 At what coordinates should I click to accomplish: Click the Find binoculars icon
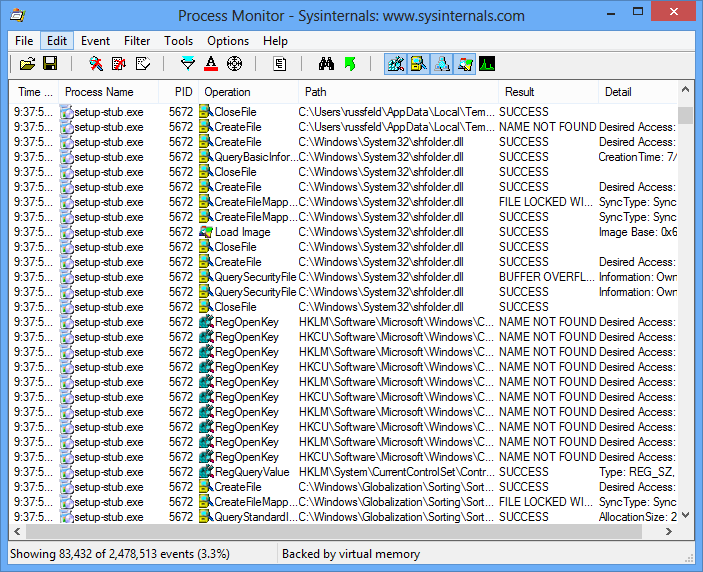pos(326,64)
